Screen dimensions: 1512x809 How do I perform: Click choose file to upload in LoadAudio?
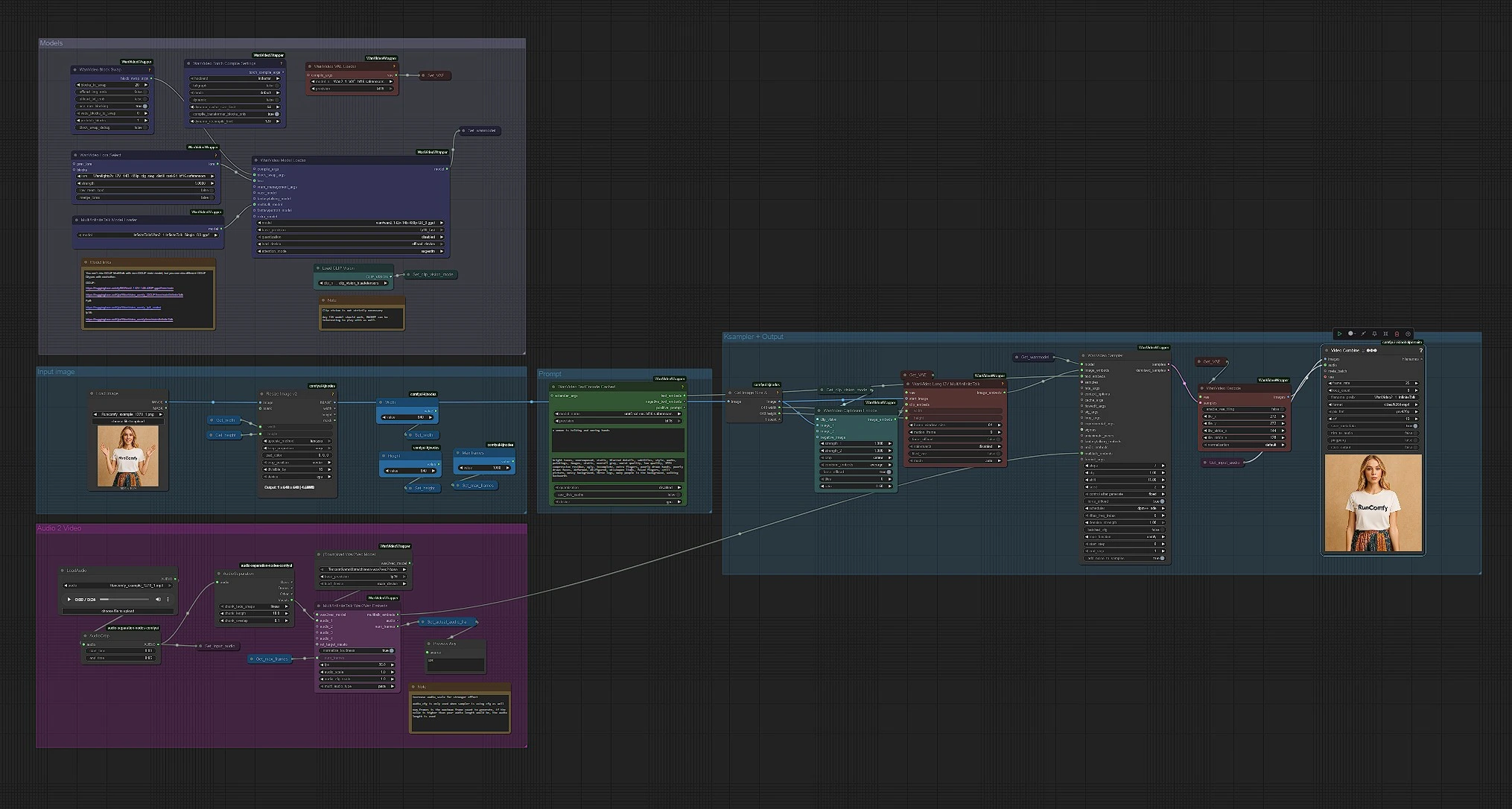point(118,611)
